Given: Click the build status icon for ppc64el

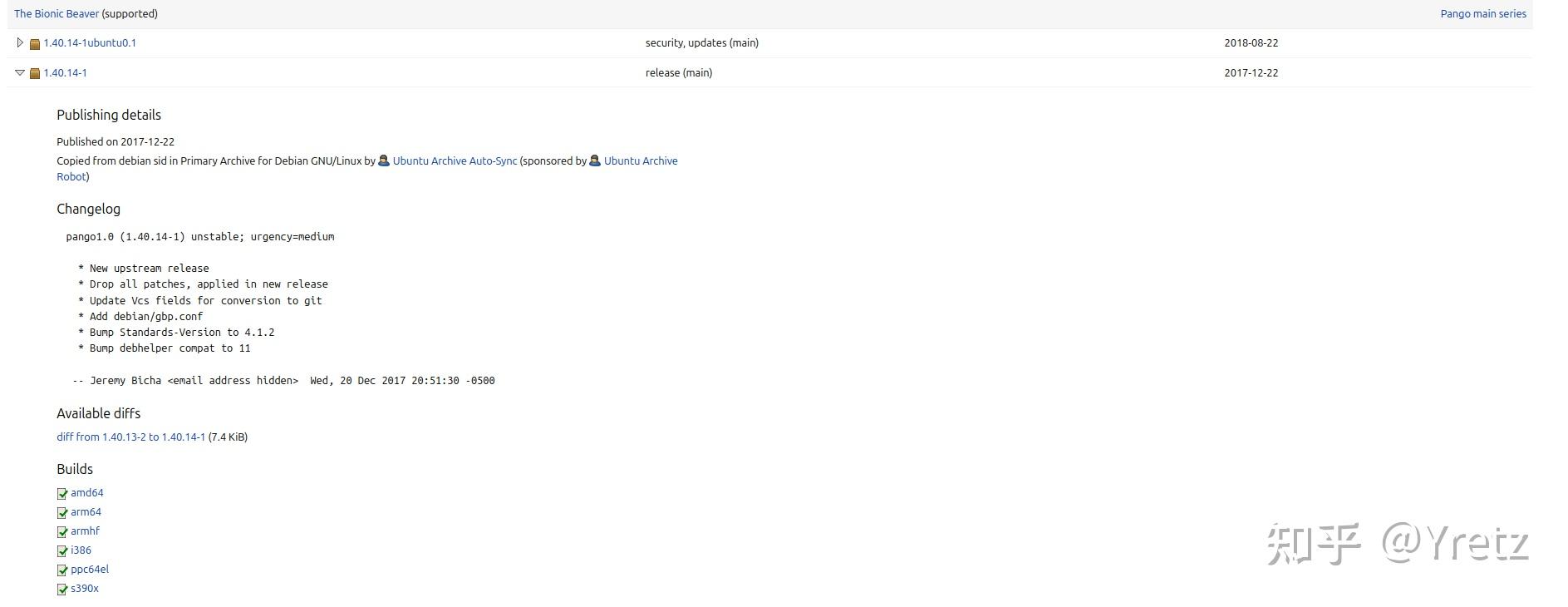Looking at the screenshot, I should click(x=62, y=570).
